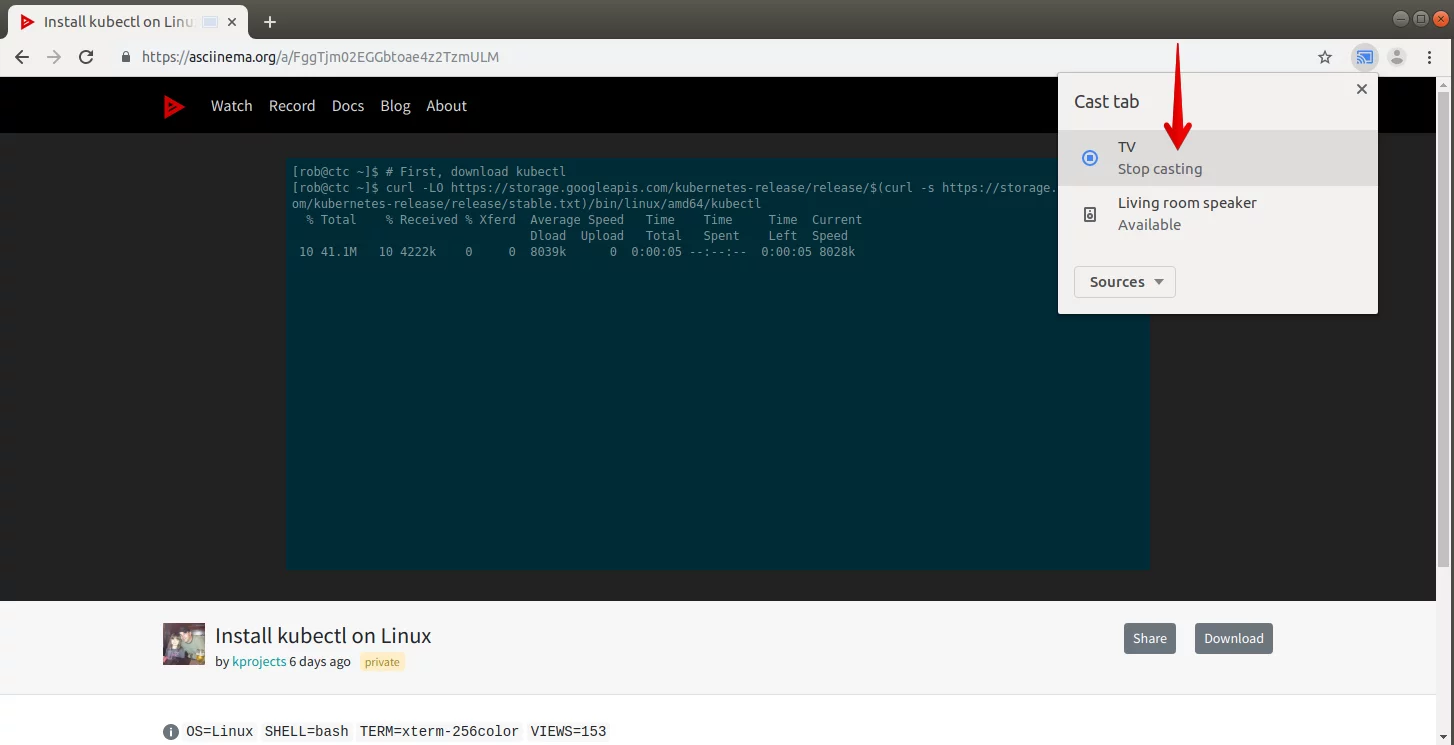Open the About menu item

coord(446,106)
